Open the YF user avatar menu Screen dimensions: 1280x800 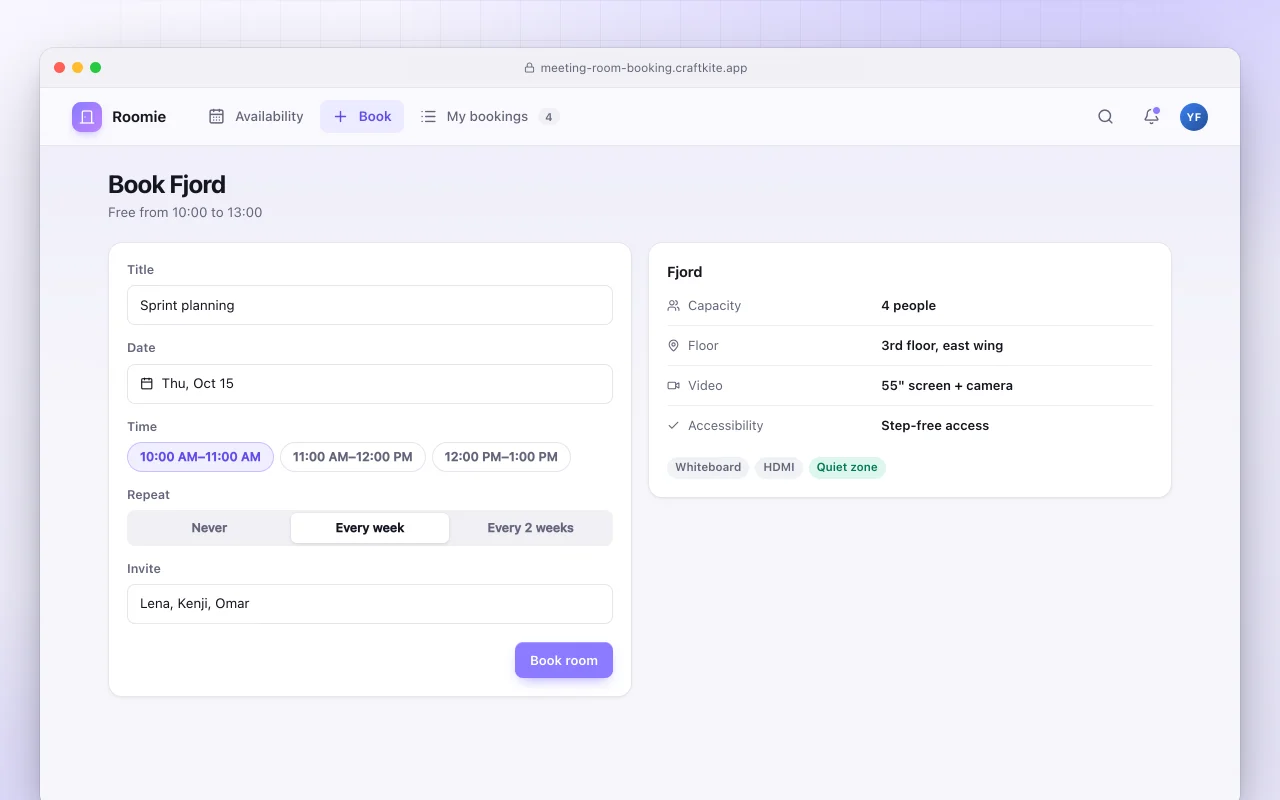(1194, 117)
